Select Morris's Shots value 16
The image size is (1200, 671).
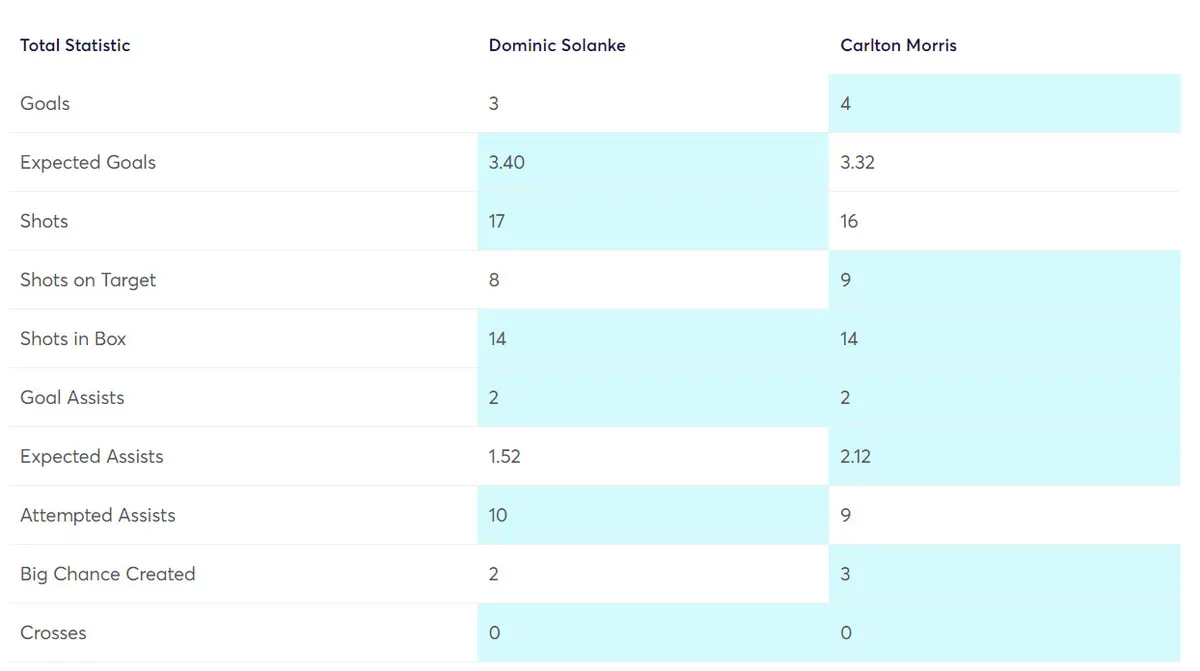click(849, 221)
